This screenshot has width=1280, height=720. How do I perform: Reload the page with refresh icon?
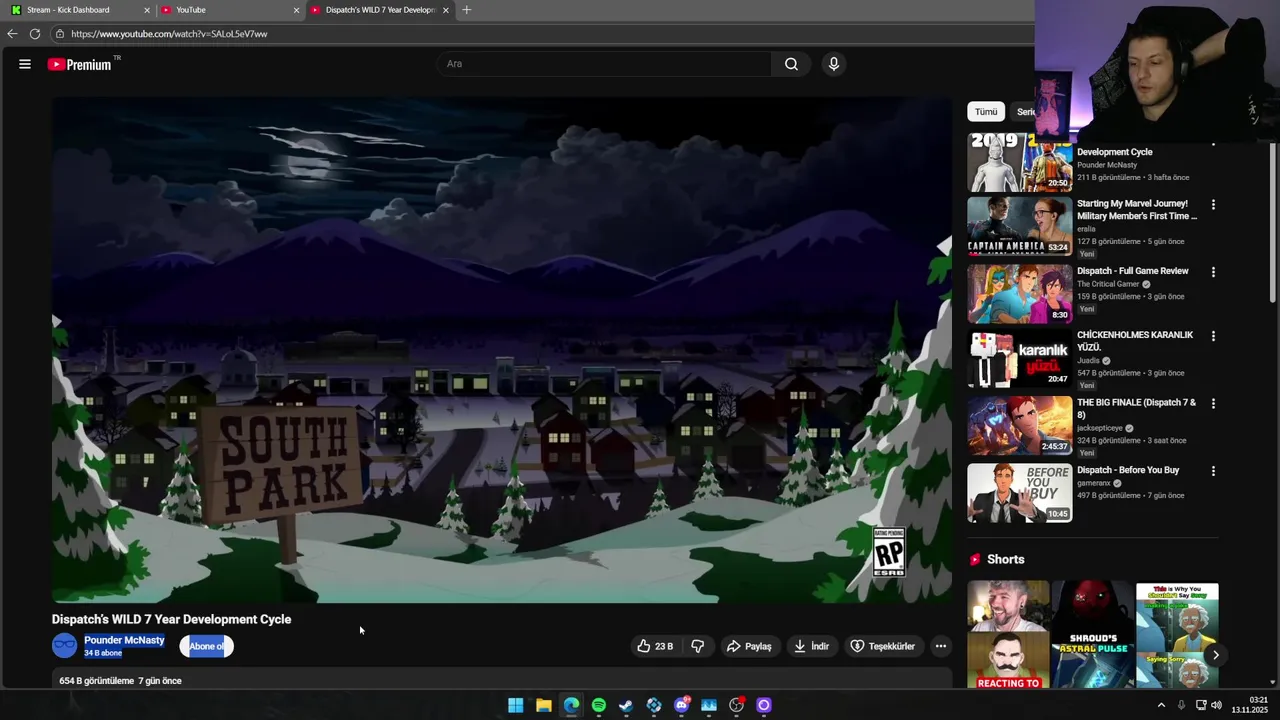(35, 34)
